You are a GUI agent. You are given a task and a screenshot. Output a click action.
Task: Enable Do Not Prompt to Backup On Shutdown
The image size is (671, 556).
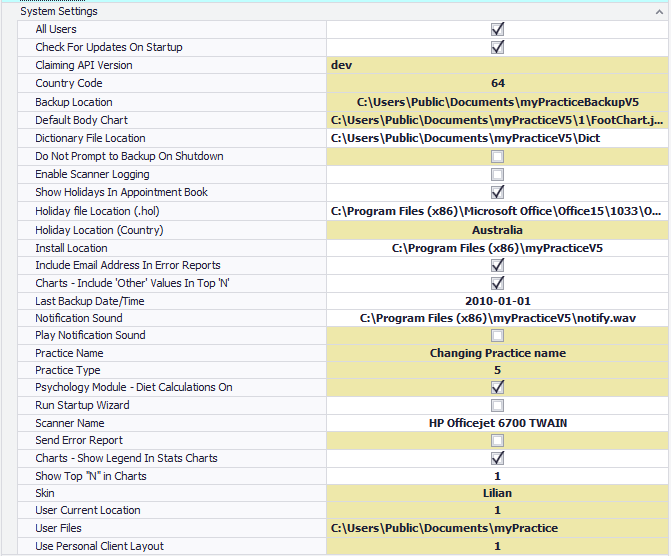(497, 156)
